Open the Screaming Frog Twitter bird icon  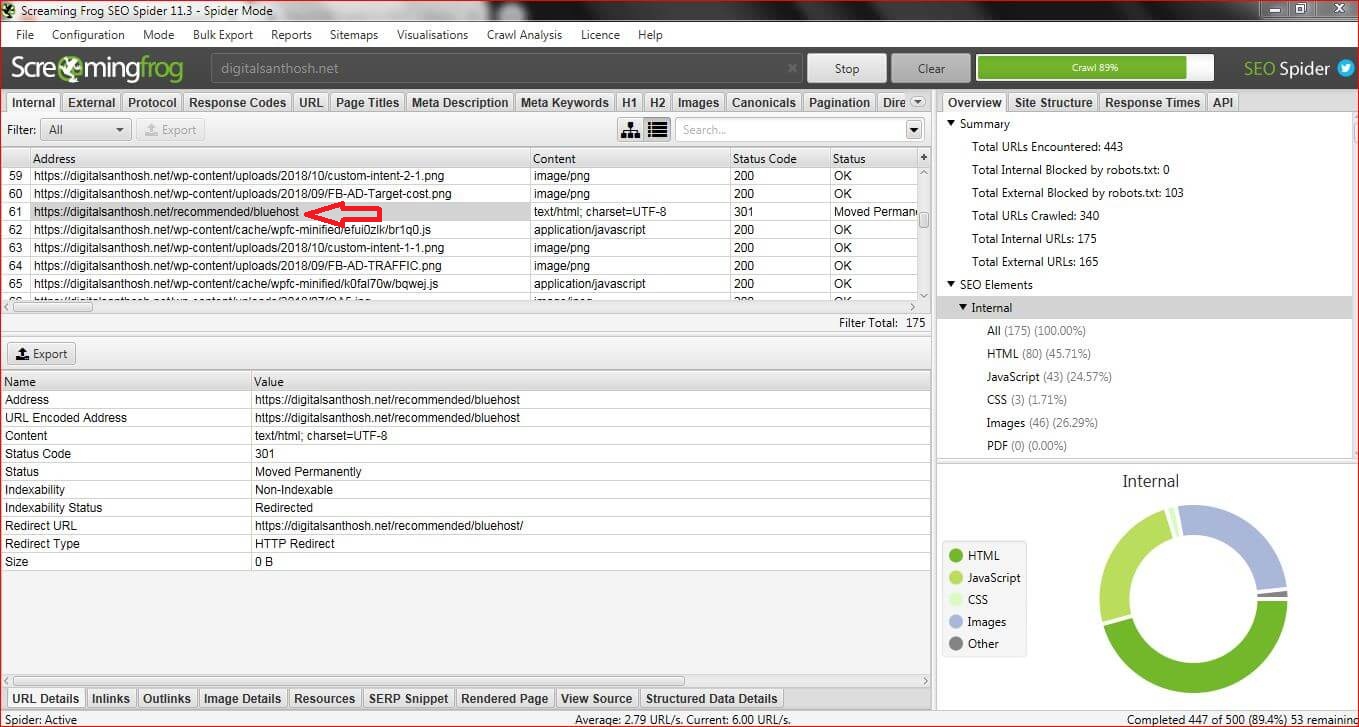coord(1345,69)
